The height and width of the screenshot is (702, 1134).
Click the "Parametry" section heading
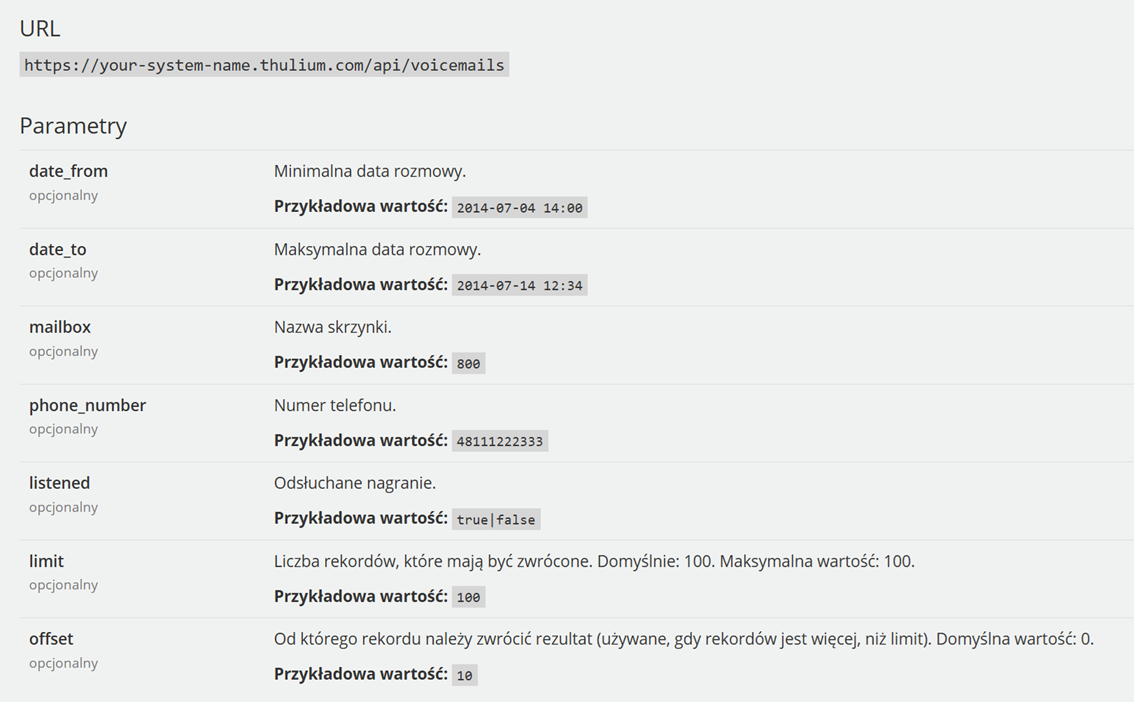(x=73, y=126)
